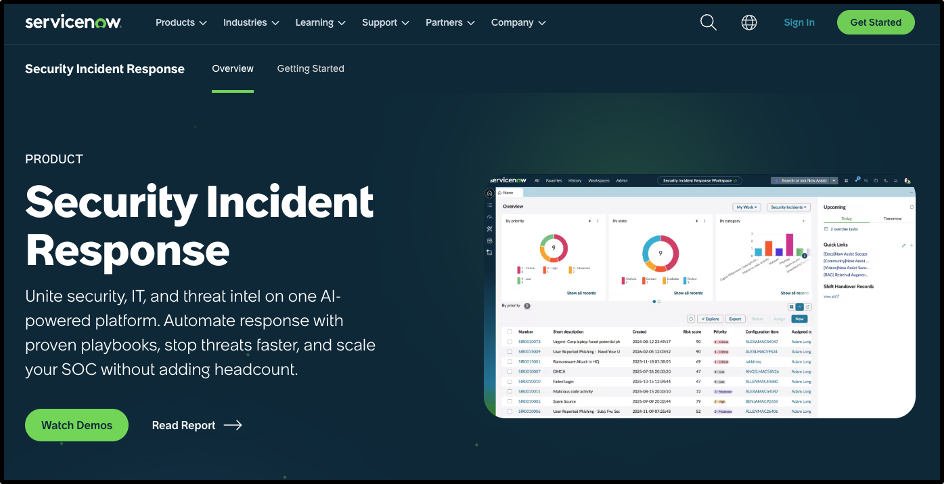Click the green Get Started button
Viewport: 944px width, 484px height.
click(875, 22)
